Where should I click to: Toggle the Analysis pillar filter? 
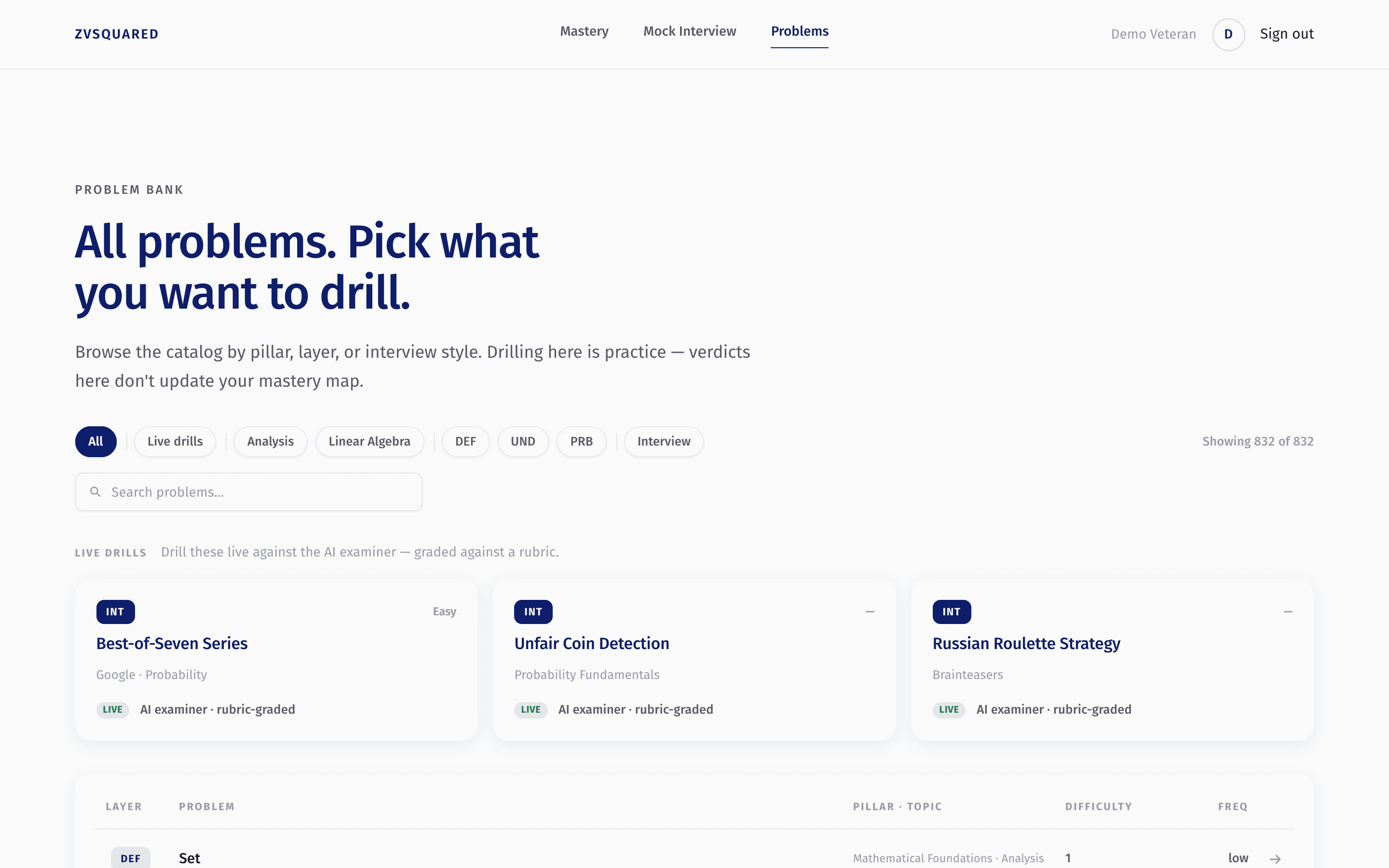(271, 441)
